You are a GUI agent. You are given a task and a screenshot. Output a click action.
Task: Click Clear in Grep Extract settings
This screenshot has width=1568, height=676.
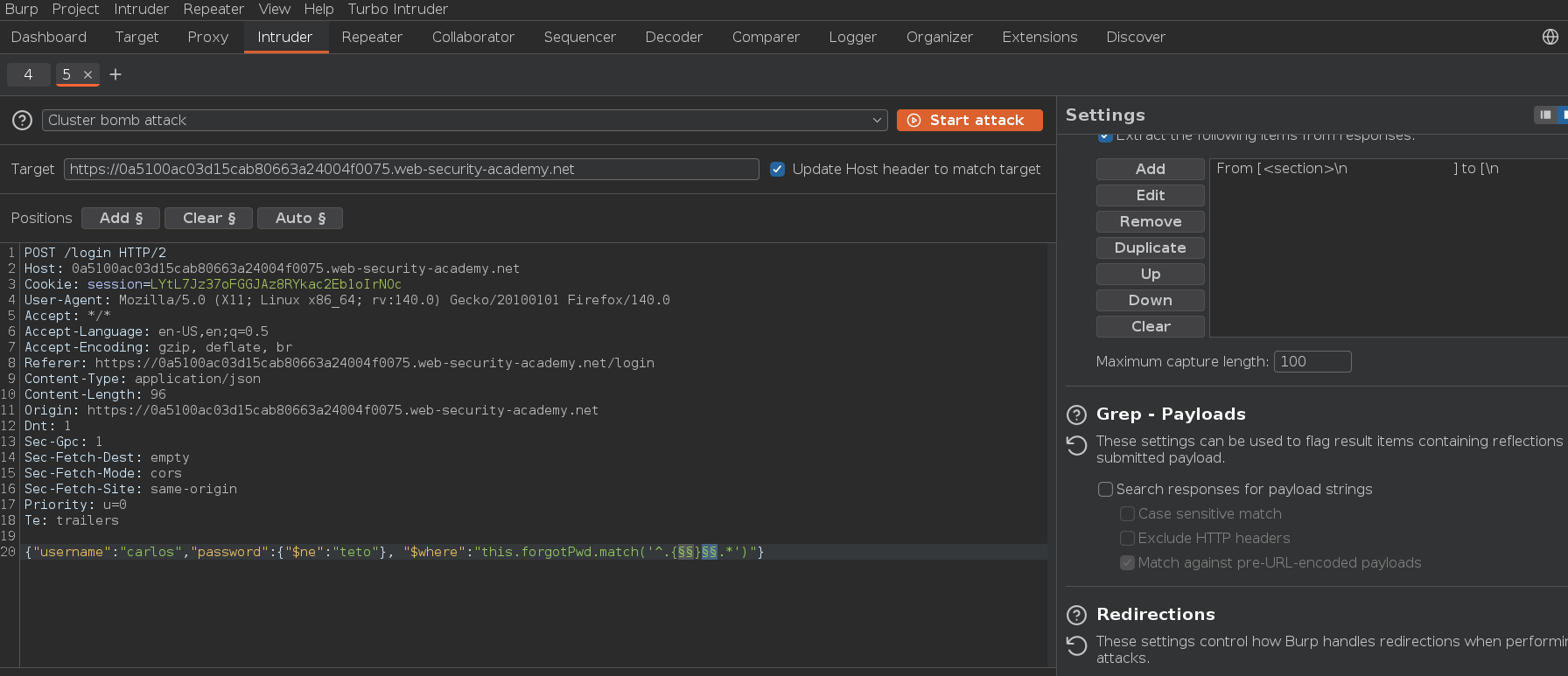[1150, 326]
